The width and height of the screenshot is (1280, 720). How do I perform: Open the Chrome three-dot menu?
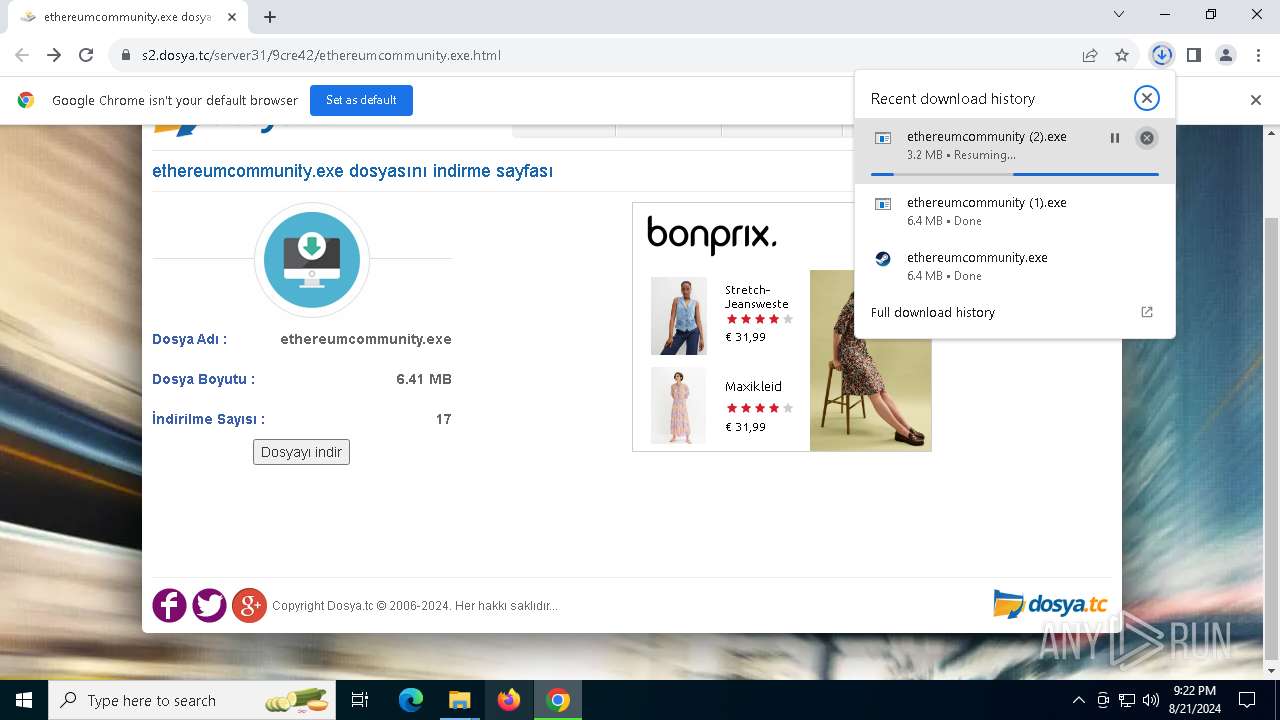[1258, 55]
